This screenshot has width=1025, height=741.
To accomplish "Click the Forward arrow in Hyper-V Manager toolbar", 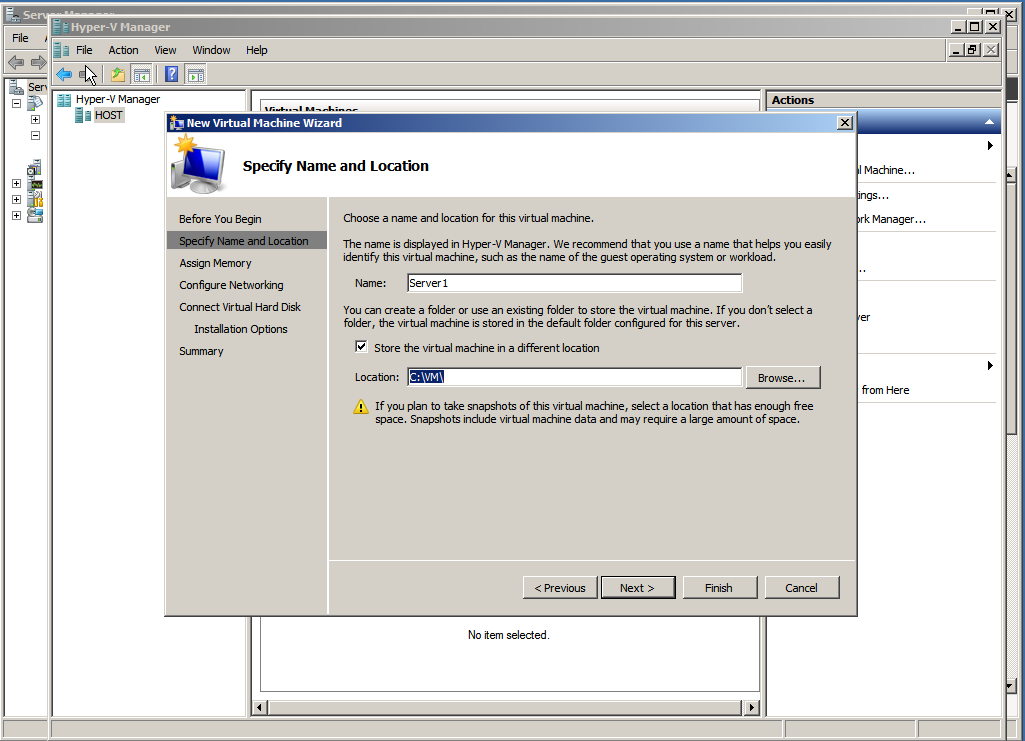I will pos(86,74).
